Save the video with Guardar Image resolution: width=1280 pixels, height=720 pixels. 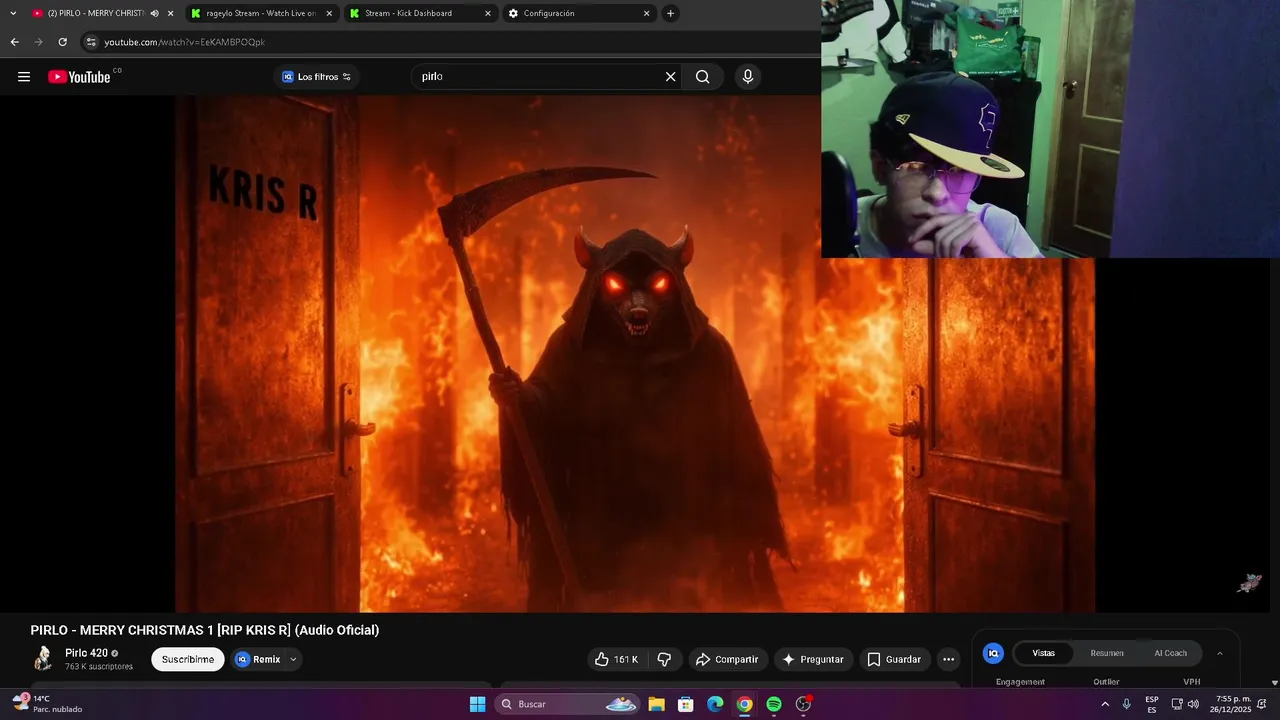pos(894,659)
